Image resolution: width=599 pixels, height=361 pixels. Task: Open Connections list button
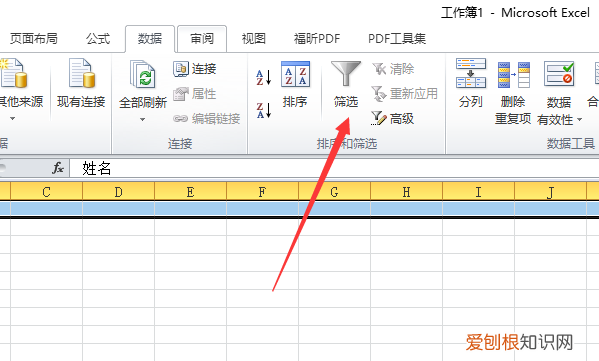click(x=195, y=69)
